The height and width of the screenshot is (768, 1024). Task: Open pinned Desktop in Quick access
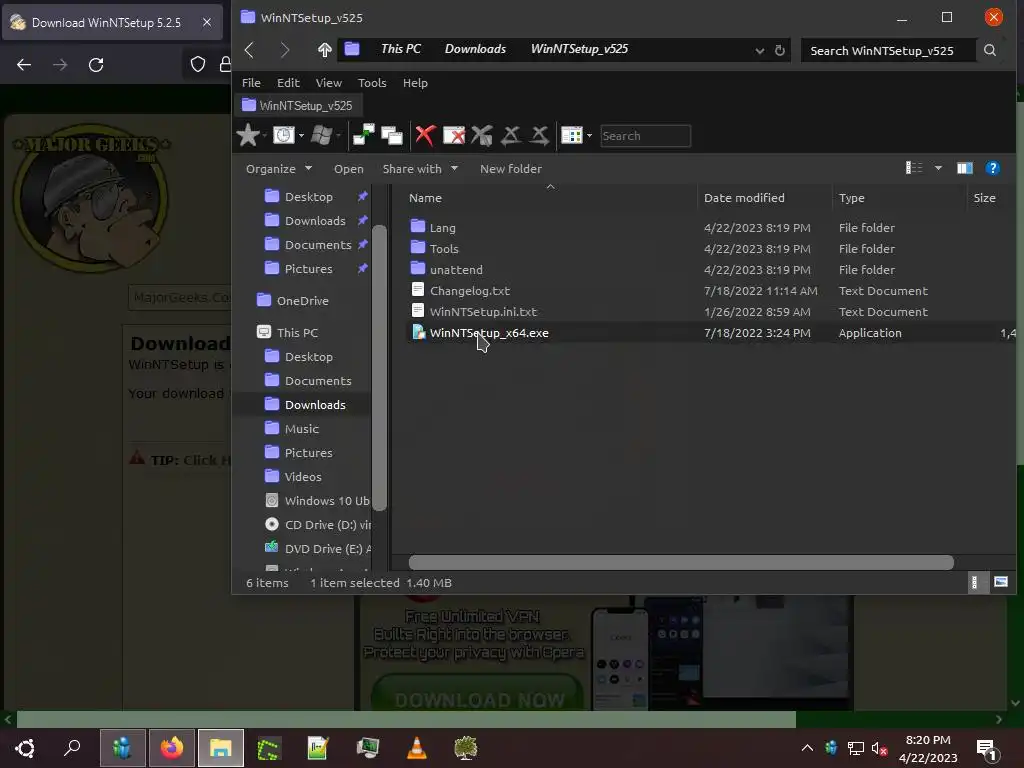(x=308, y=197)
